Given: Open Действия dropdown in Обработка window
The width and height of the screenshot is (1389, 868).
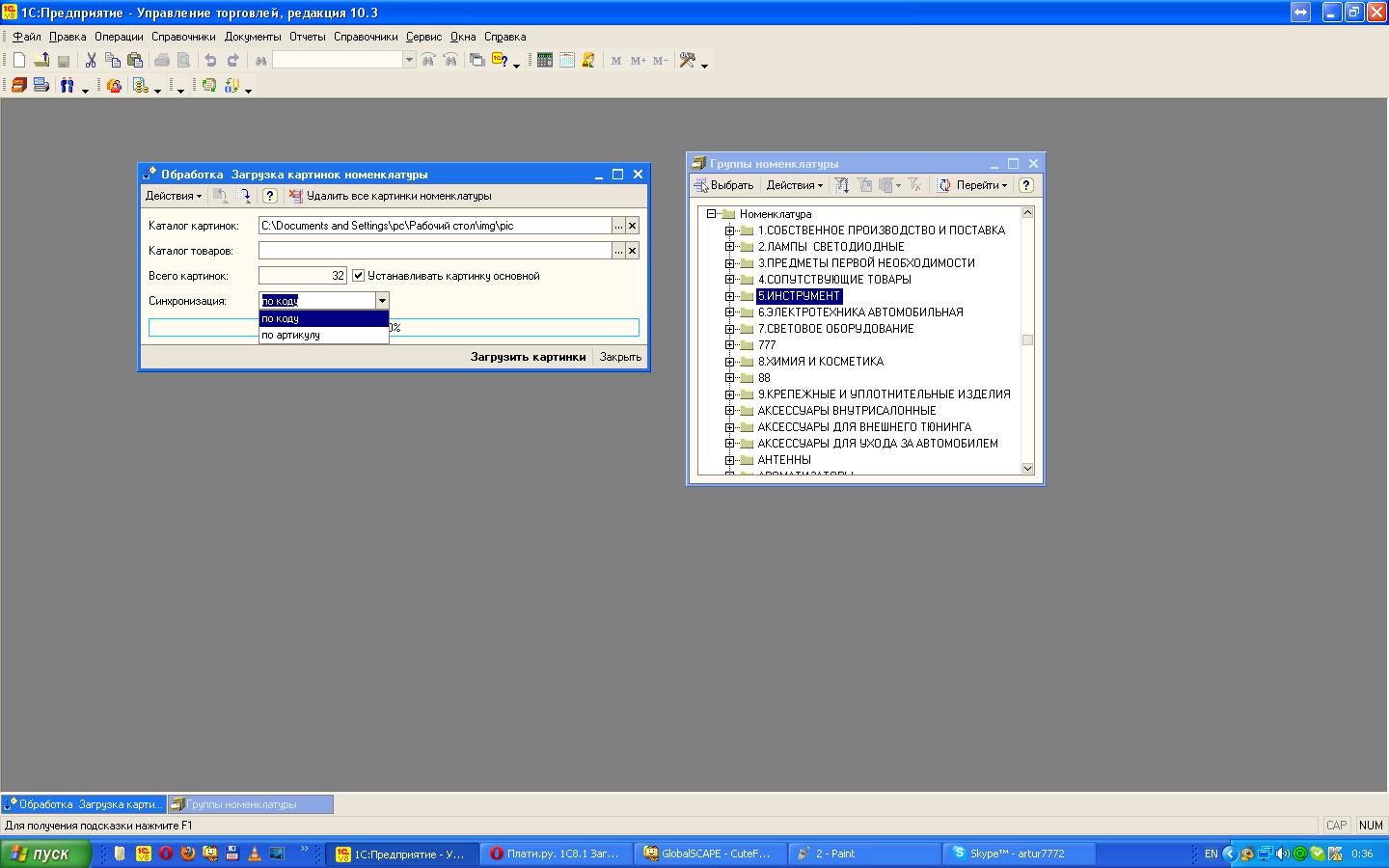Looking at the screenshot, I should [x=174, y=196].
